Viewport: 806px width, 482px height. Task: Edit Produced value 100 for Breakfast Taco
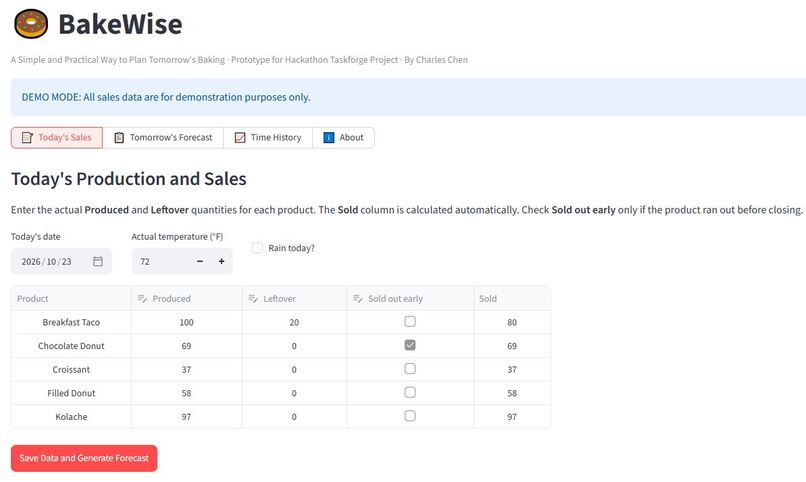(187, 322)
